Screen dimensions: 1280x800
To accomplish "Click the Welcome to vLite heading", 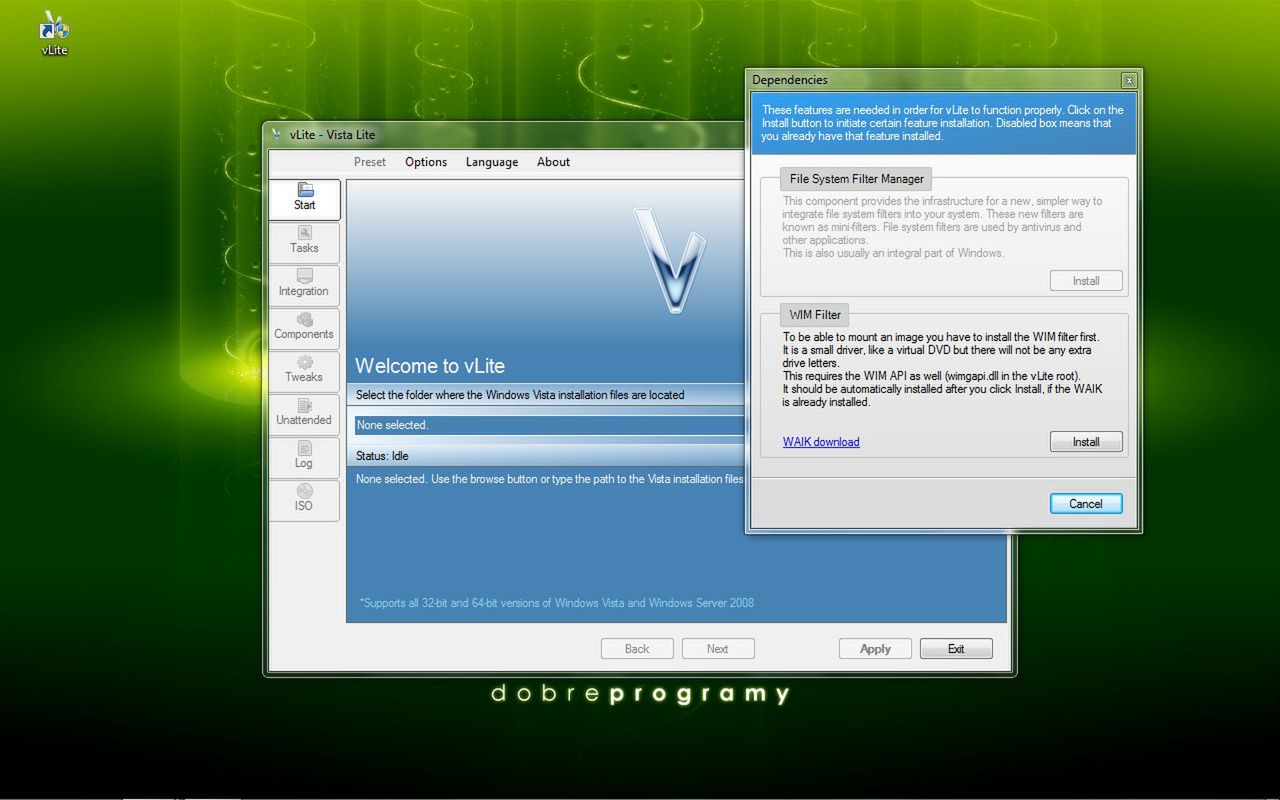I will point(430,366).
